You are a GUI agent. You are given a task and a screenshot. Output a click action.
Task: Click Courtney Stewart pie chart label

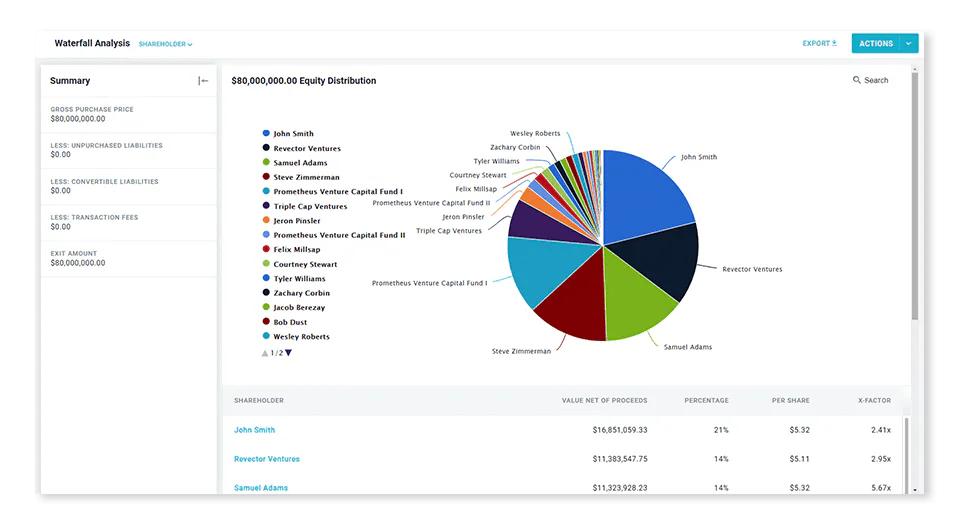click(x=478, y=175)
